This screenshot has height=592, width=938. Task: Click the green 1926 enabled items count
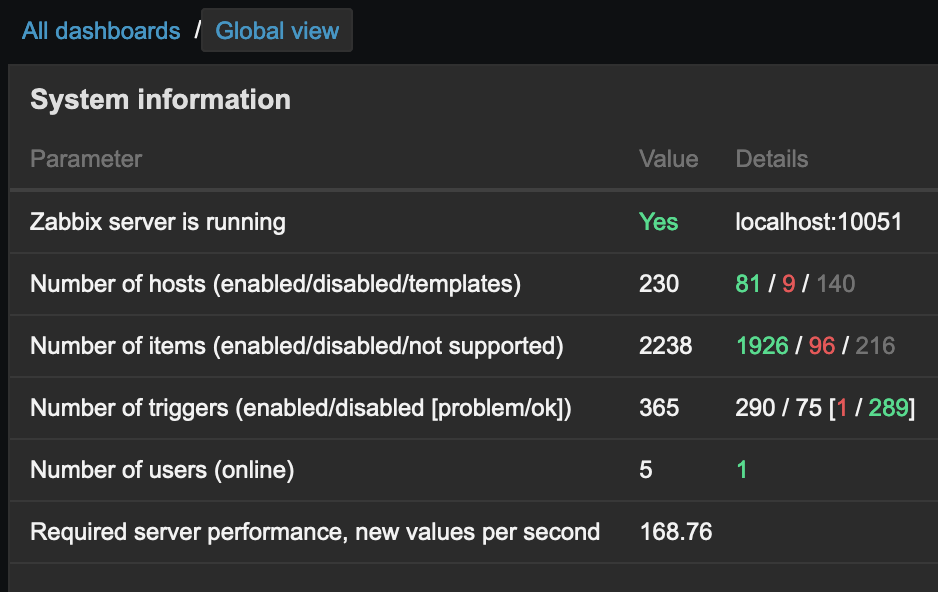pos(762,346)
